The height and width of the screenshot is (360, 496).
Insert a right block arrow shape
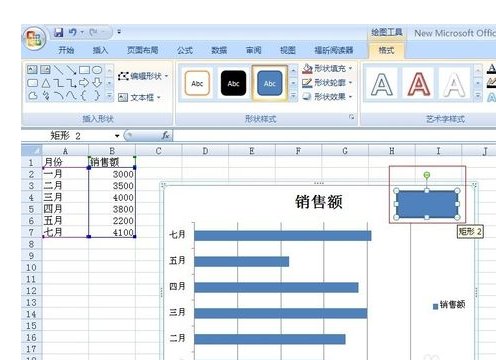tap(84, 83)
